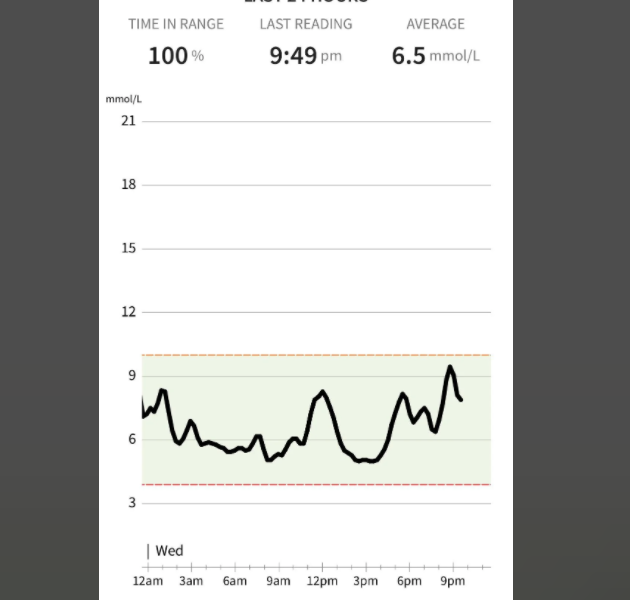The image size is (630, 600).
Task: Click the 21 mmol/L gridline label
Action: (129, 121)
